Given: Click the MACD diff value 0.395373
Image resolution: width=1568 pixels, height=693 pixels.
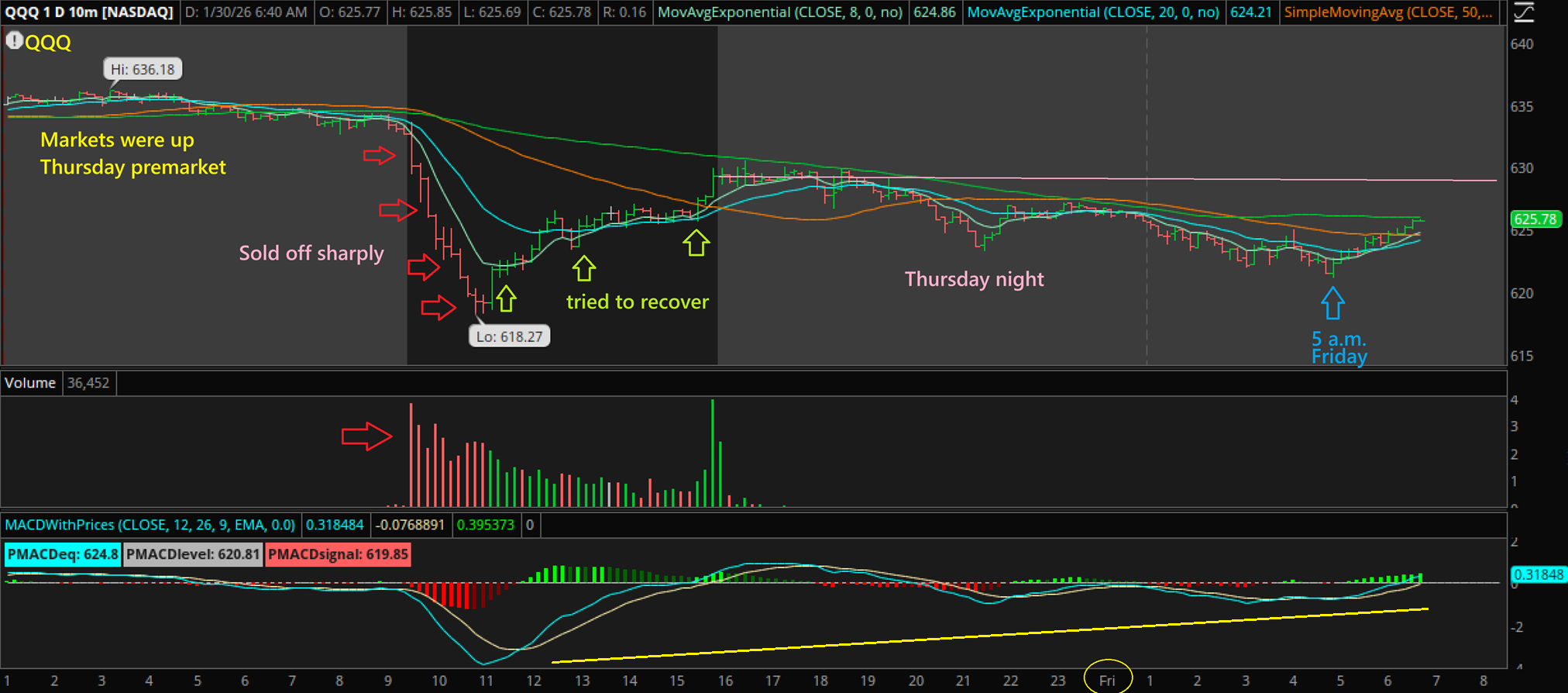Looking at the screenshot, I should click(486, 525).
